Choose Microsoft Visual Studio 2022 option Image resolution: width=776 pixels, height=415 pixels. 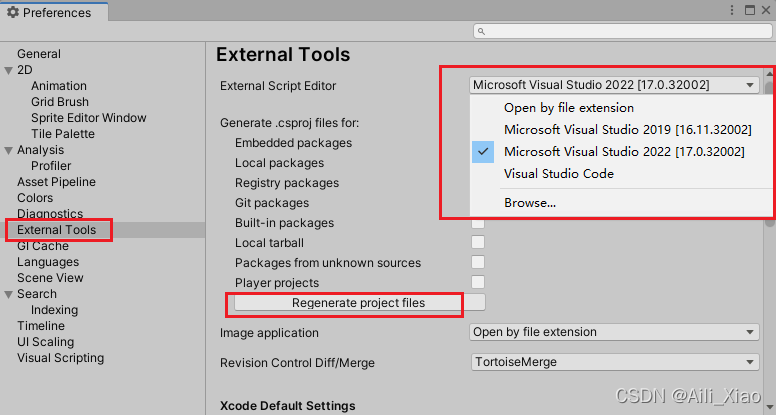pyautogui.click(x=624, y=152)
